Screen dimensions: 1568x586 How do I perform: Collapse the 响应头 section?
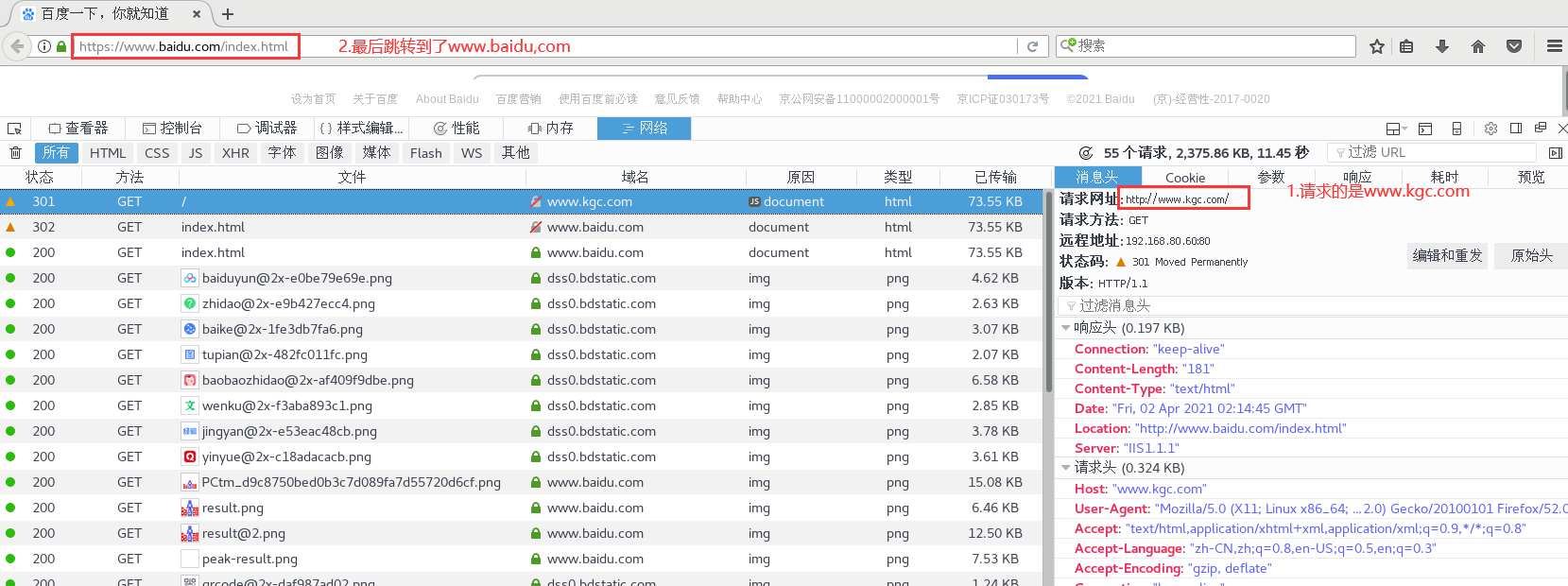coord(1065,328)
